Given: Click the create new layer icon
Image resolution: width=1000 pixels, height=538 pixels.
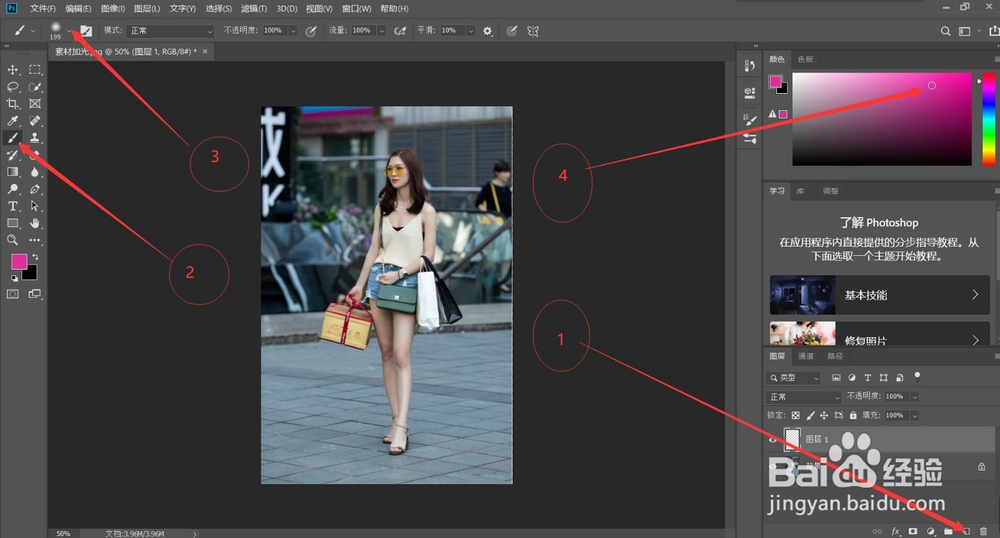Looking at the screenshot, I should click(966, 531).
